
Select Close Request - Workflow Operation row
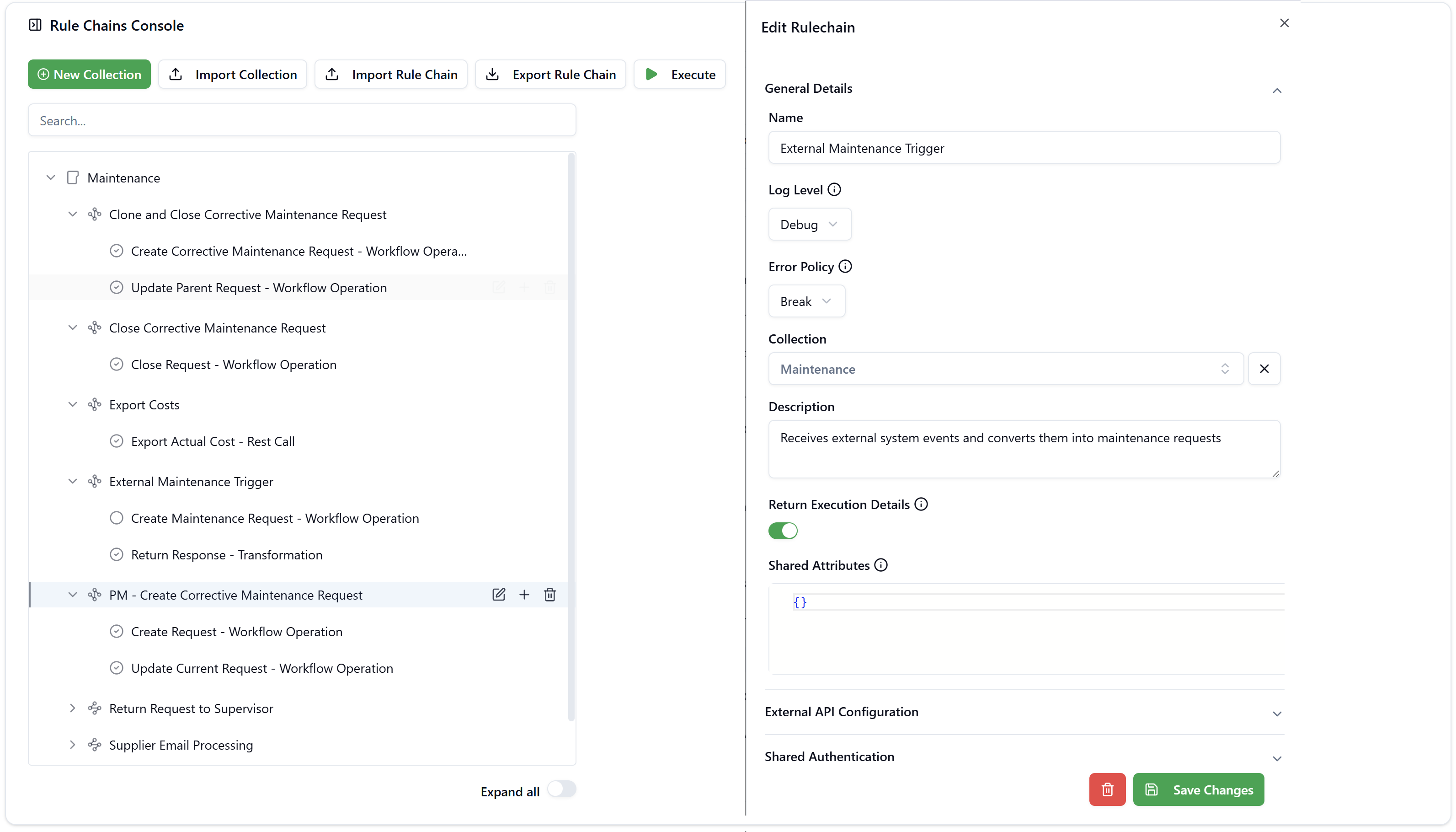click(299, 364)
